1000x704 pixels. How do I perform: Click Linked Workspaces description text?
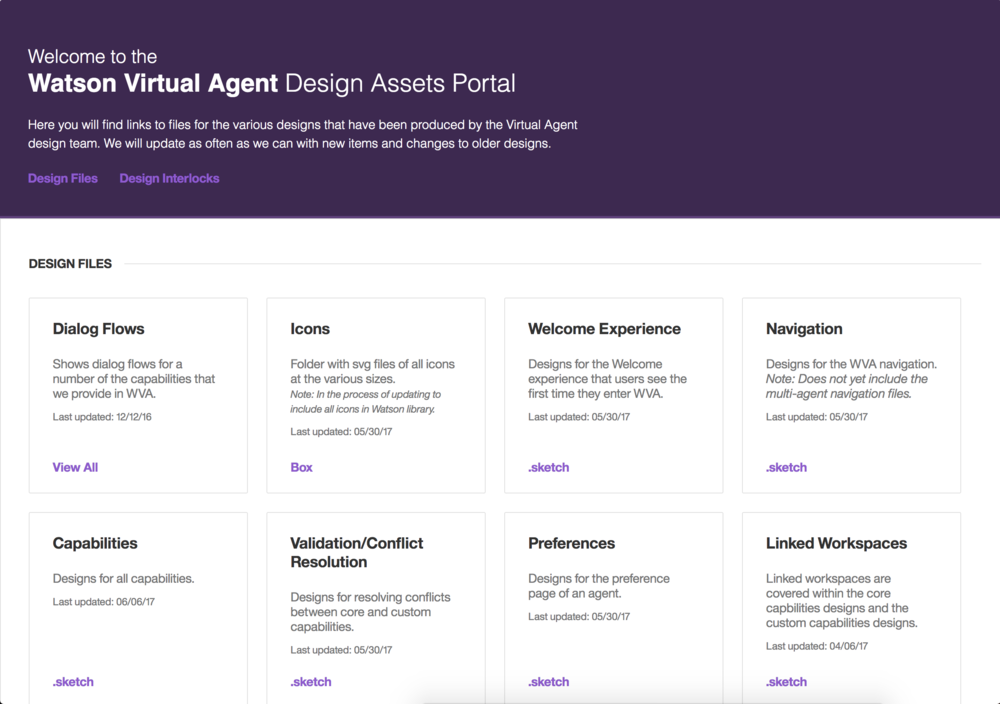[842, 601]
